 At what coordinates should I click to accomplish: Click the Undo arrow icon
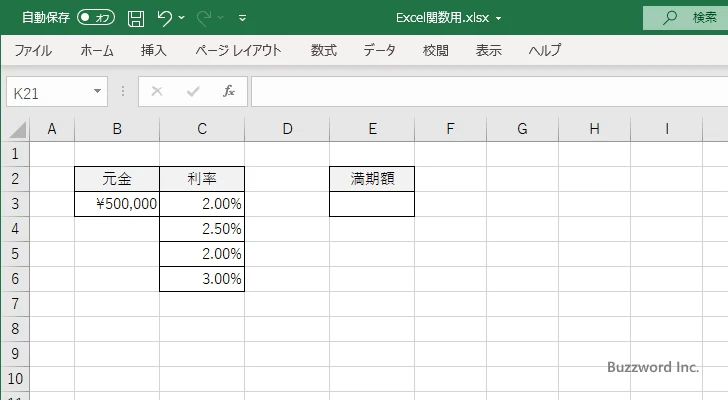pyautogui.click(x=164, y=18)
